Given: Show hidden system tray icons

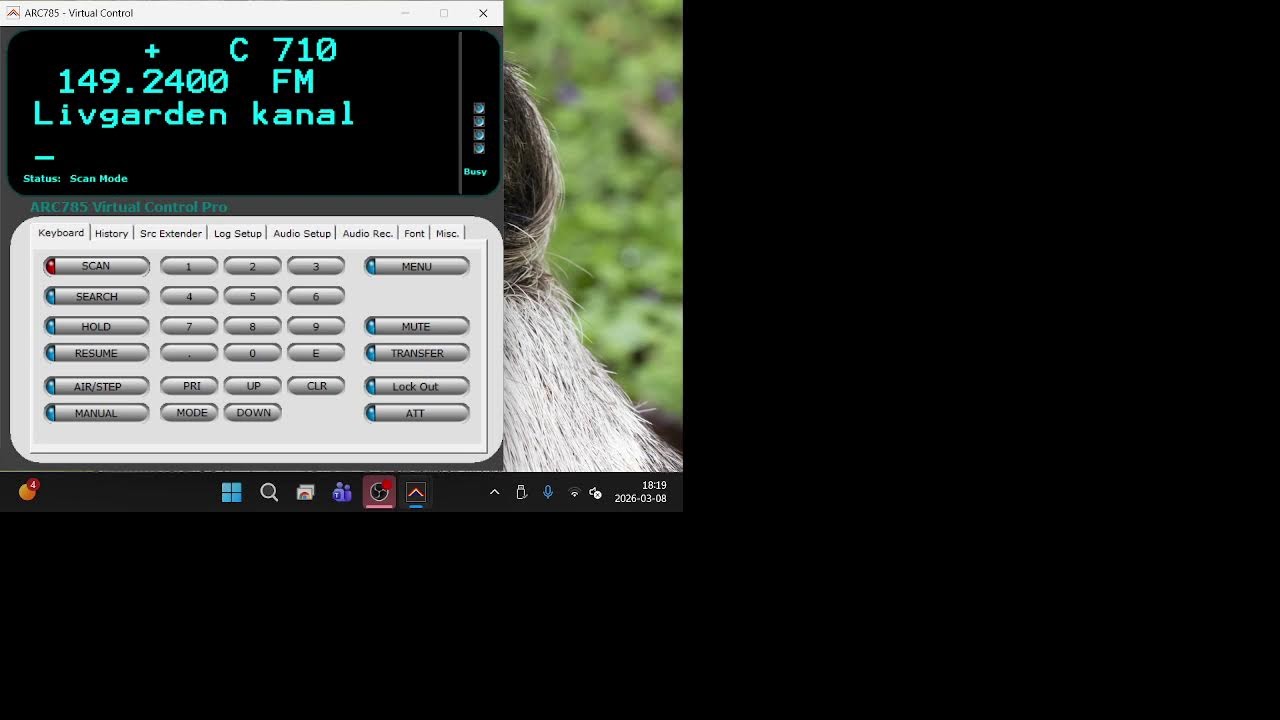Looking at the screenshot, I should (494, 492).
